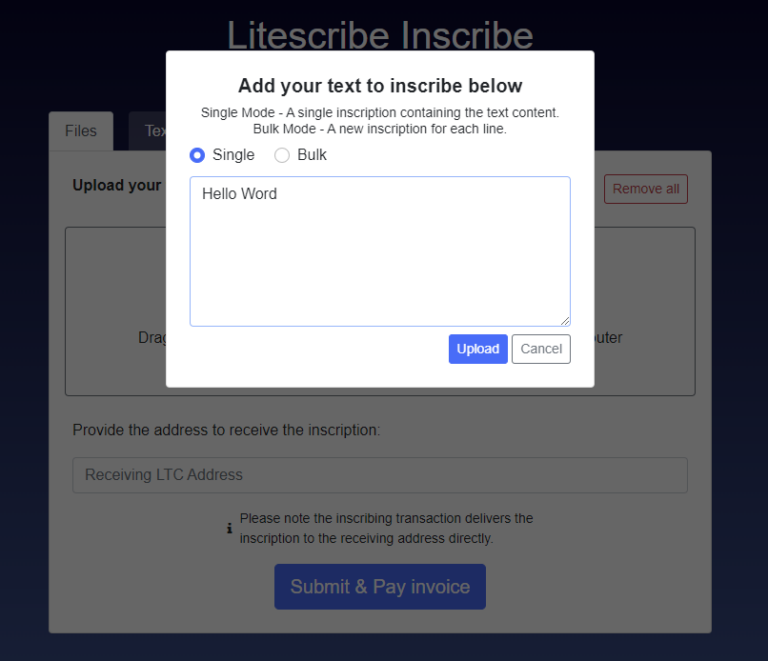Screen dimensions: 768x661
Task: Click the "Please note the inscribing transaction" notice
Action: [x=386, y=528]
